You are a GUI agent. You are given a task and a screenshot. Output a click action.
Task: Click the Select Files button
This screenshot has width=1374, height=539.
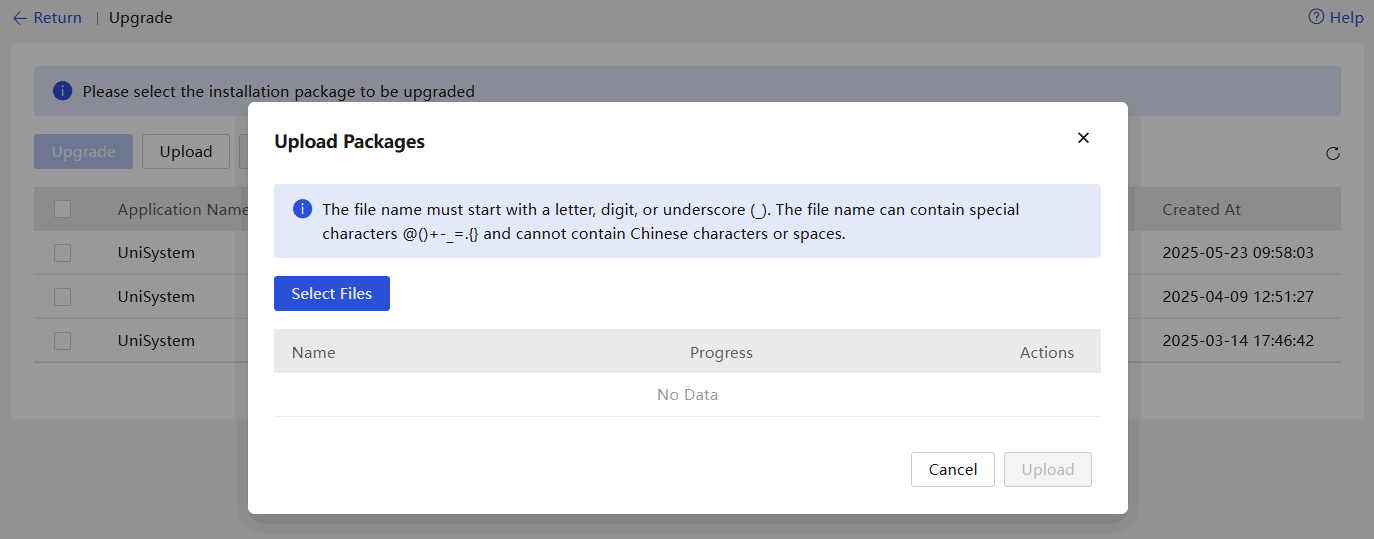pos(332,294)
